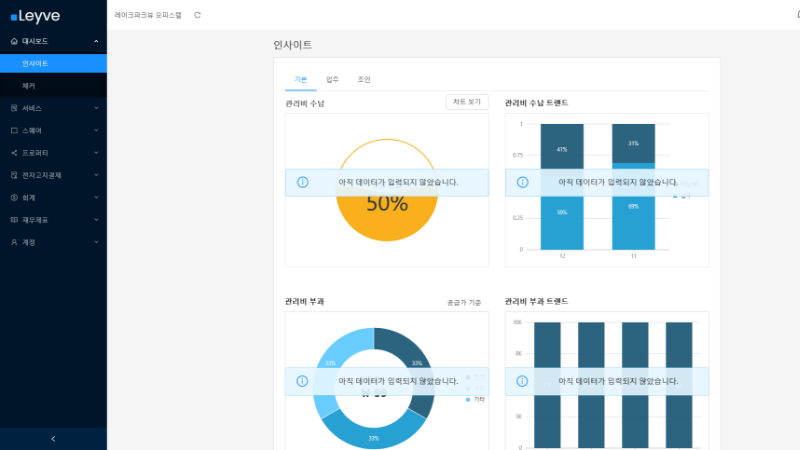Screen dimensions: 800x450
Task: Expand the 계정 menu chevron
Action: [96, 242]
